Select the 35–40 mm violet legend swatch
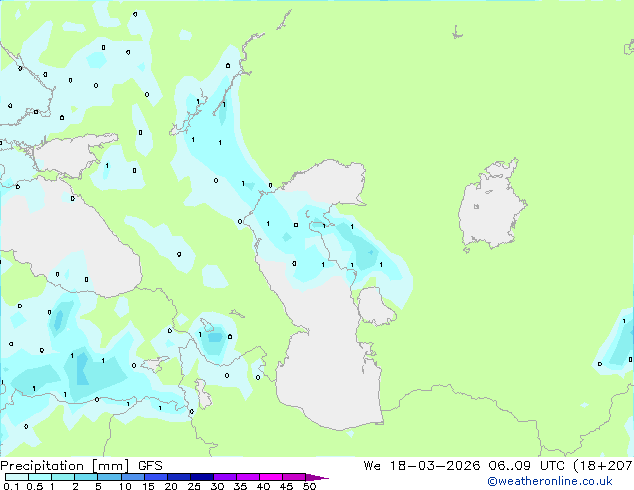This screenshot has width=634, height=490. point(248,477)
